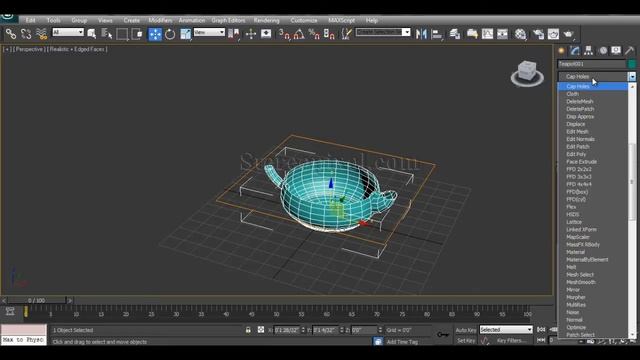Click the Render Production teapot icon
Viewport: 640px width, 360px height.
click(x=569, y=34)
